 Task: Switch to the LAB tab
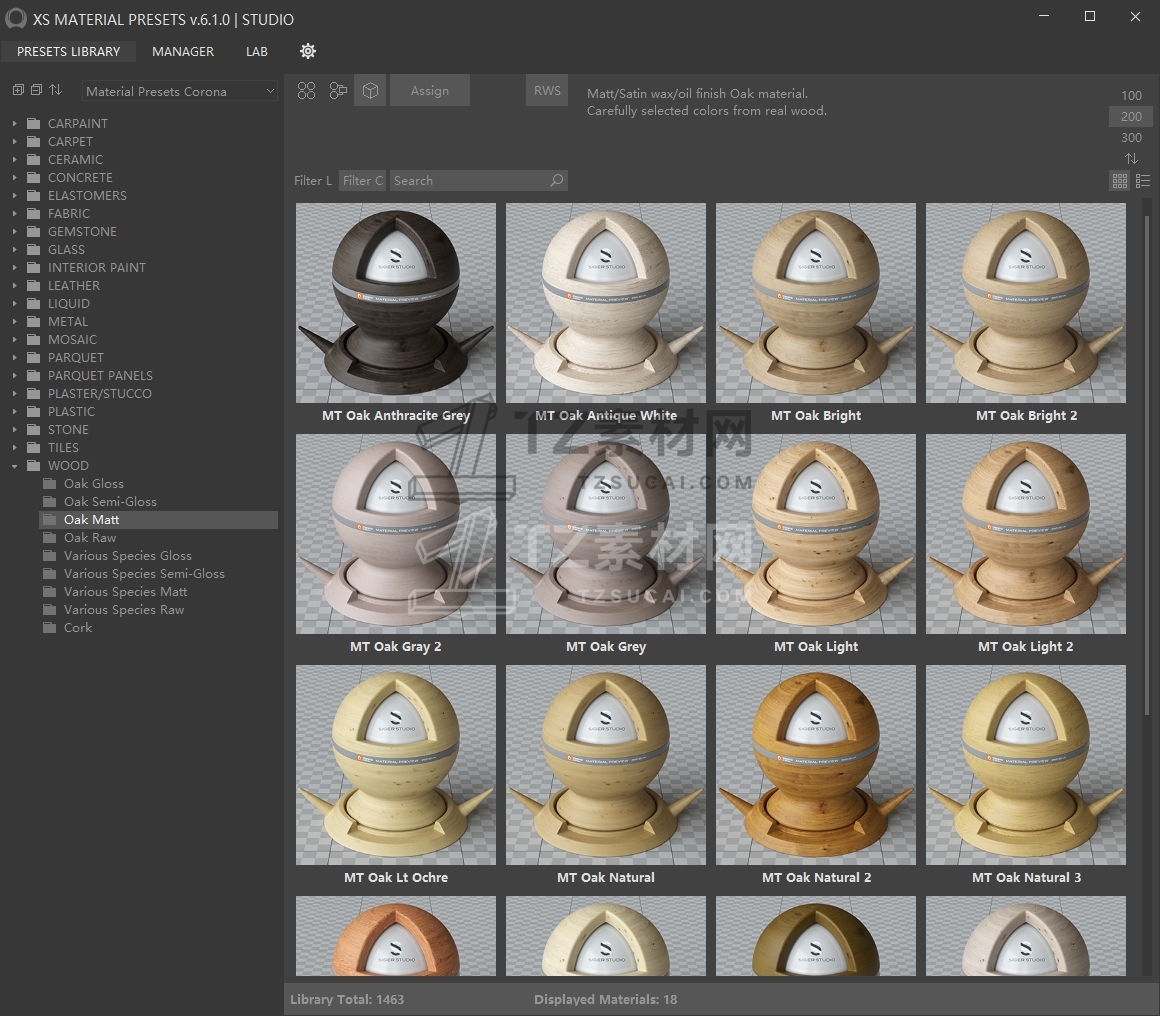[257, 51]
